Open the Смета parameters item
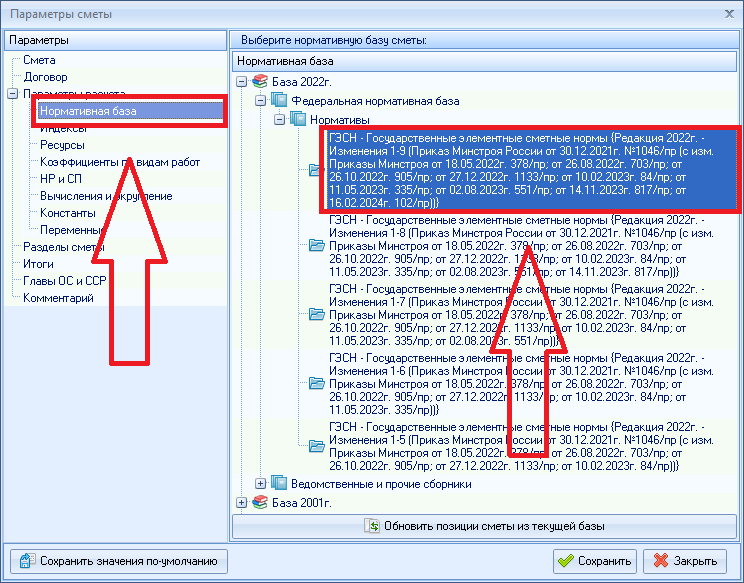 (x=39, y=60)
